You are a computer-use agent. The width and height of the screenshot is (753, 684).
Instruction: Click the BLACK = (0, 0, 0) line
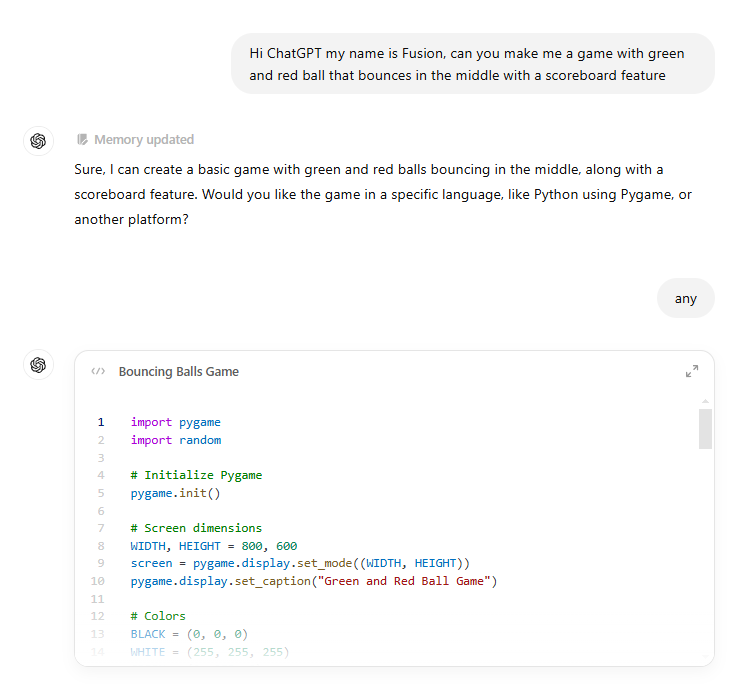189,634
